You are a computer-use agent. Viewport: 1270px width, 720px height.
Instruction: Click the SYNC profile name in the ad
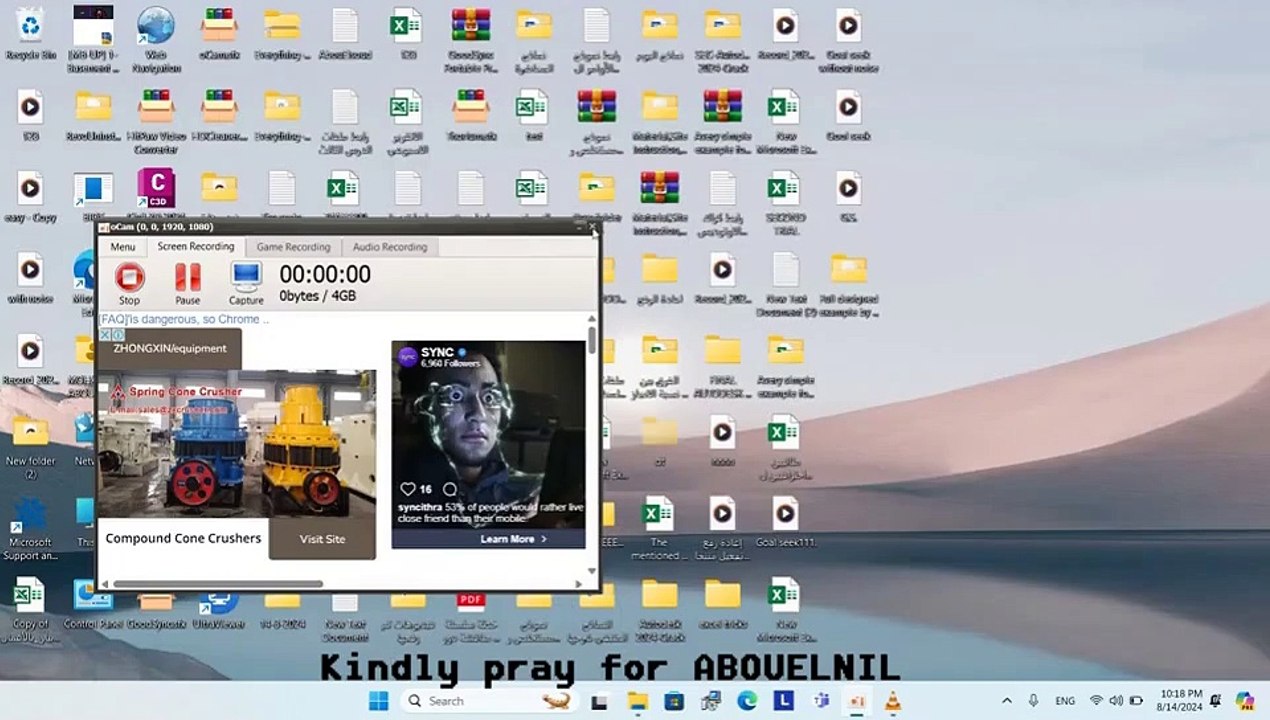(437, 352)
